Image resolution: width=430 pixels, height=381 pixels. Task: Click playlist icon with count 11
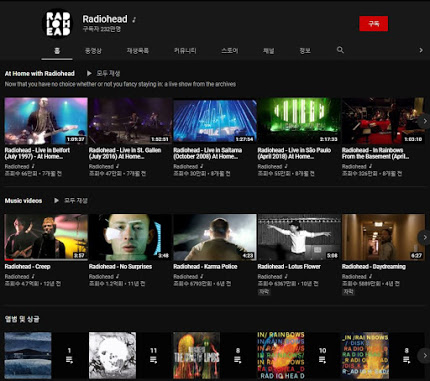pyautogui.click(x=153, y=360)
